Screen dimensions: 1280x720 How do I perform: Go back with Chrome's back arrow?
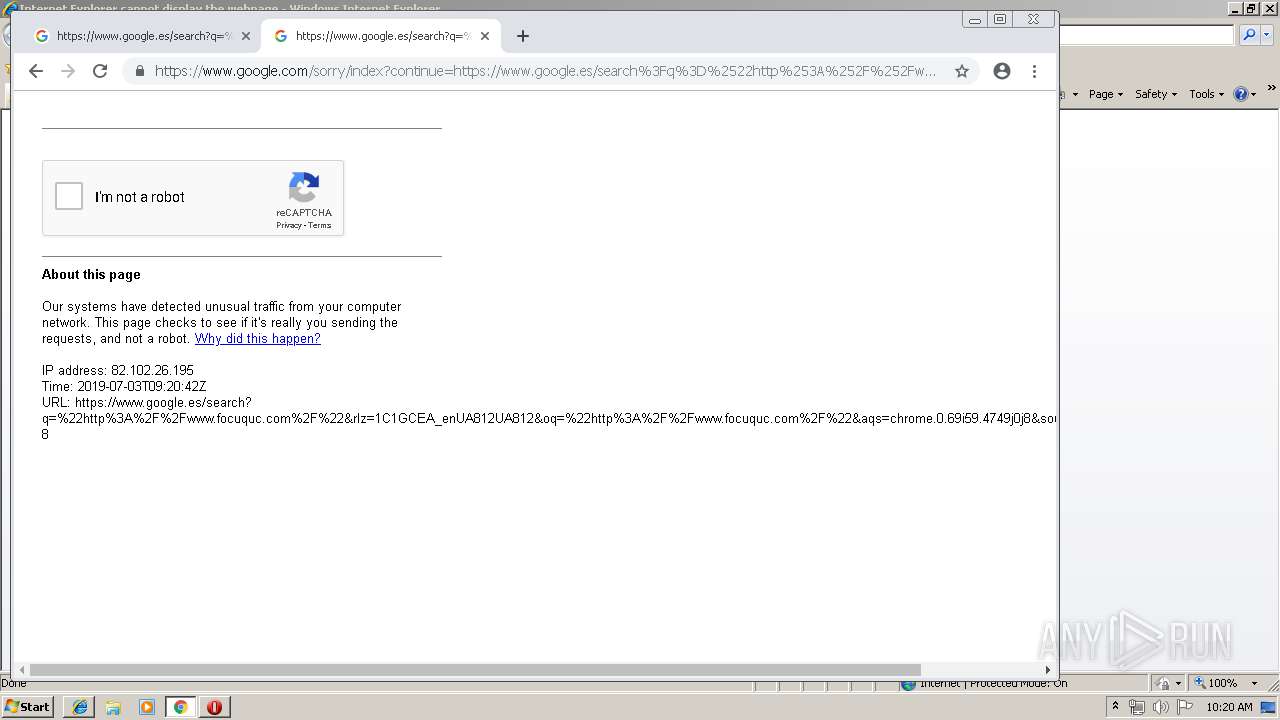pyautogui.click(x=36, y=71)
